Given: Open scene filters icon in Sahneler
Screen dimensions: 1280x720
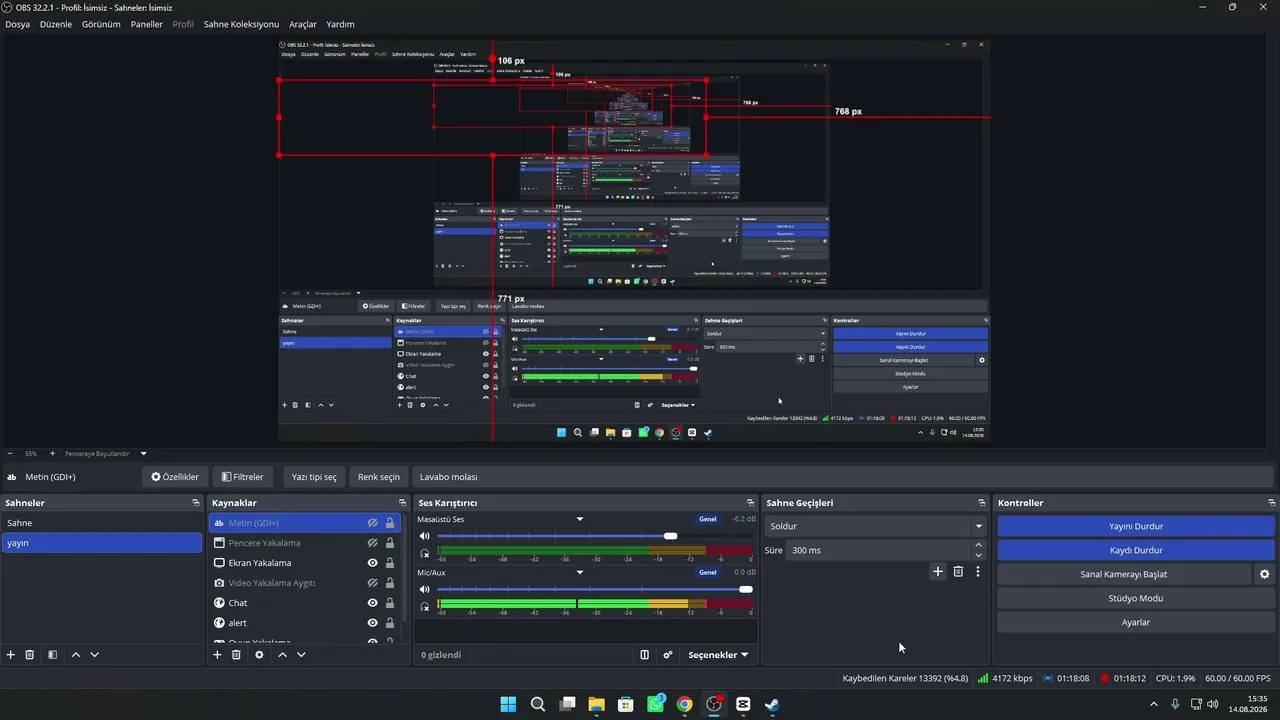Looking at the screenshot, I should tap(52, 655).
